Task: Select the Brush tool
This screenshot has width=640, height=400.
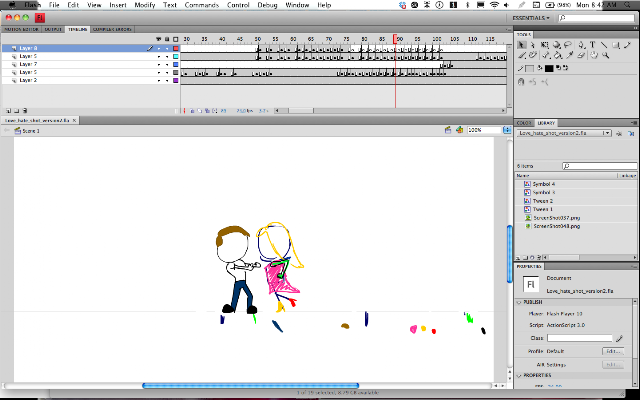Action: [522, 55]
